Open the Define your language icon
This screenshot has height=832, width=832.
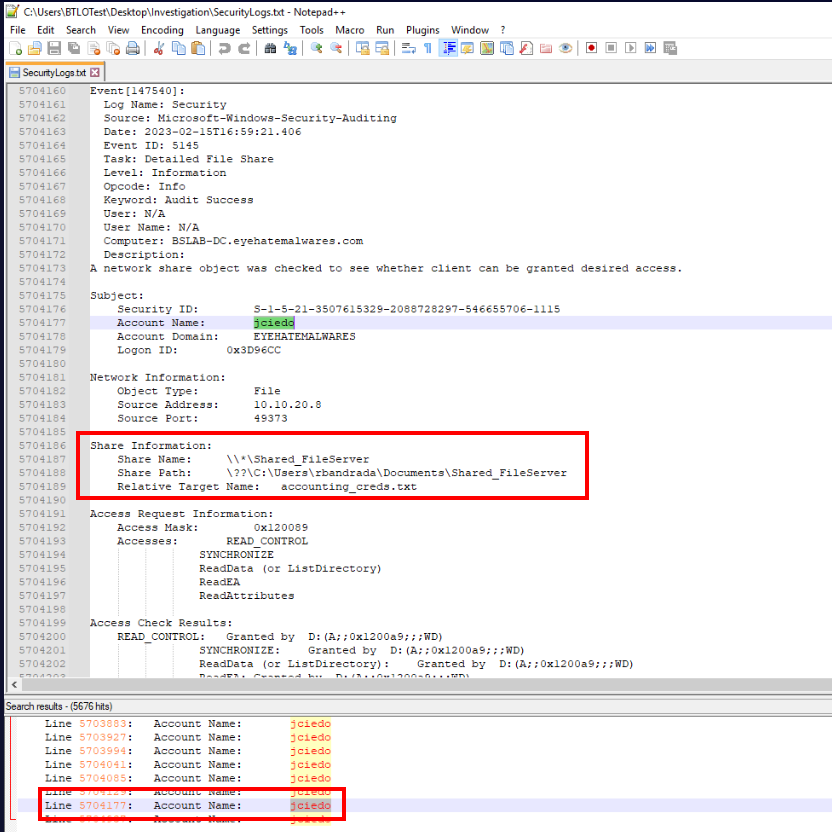point(468,48)
